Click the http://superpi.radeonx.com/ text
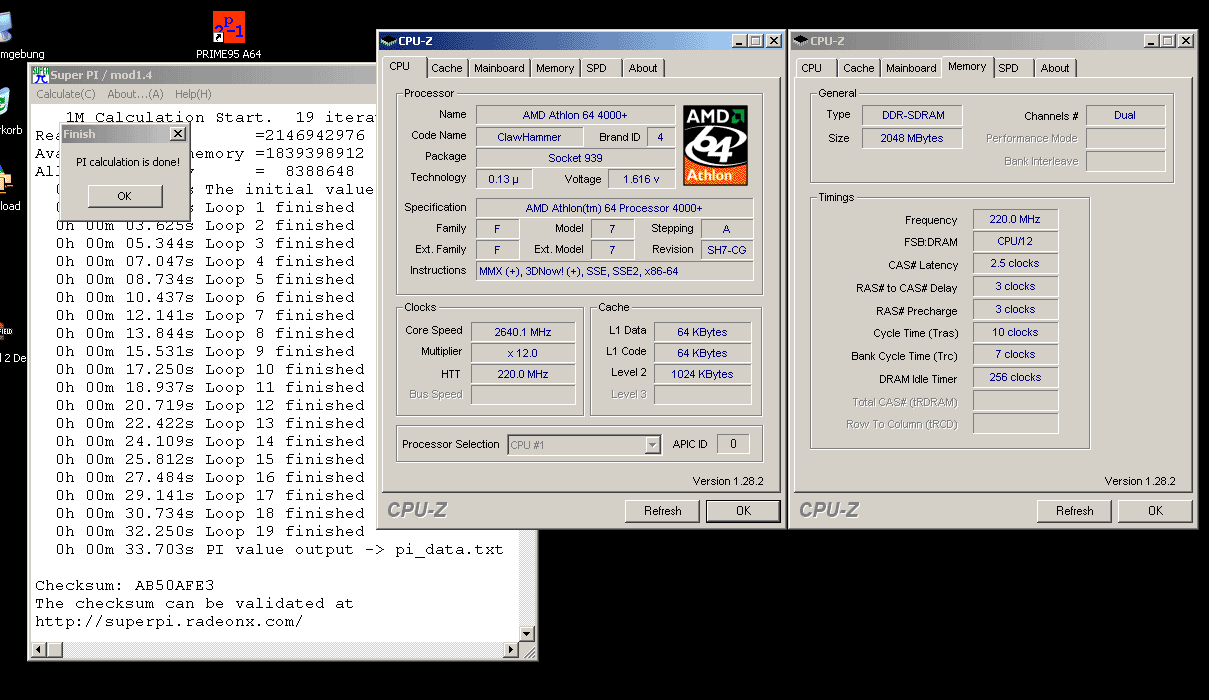Image resolution: width=1209 pixels, height=700 pixels. (169, 621)
